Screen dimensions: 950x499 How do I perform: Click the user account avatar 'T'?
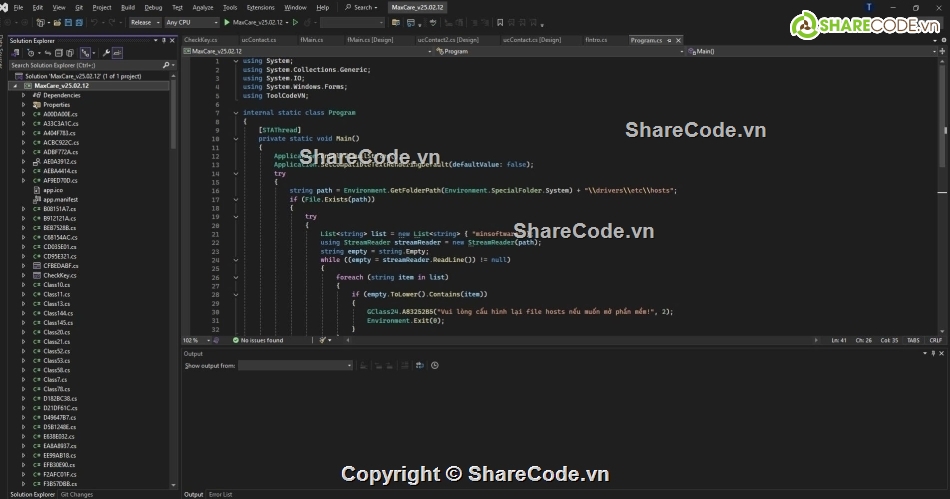(x=869, y=7)
